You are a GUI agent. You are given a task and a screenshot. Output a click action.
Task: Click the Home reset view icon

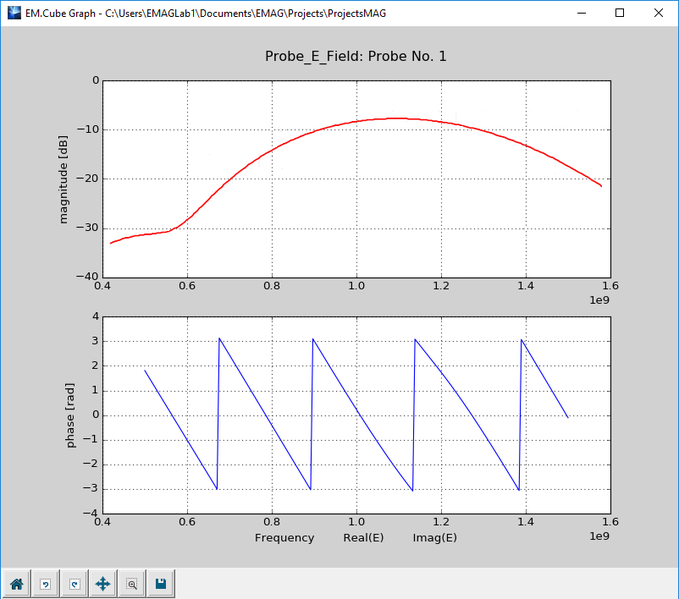[16, 583]
